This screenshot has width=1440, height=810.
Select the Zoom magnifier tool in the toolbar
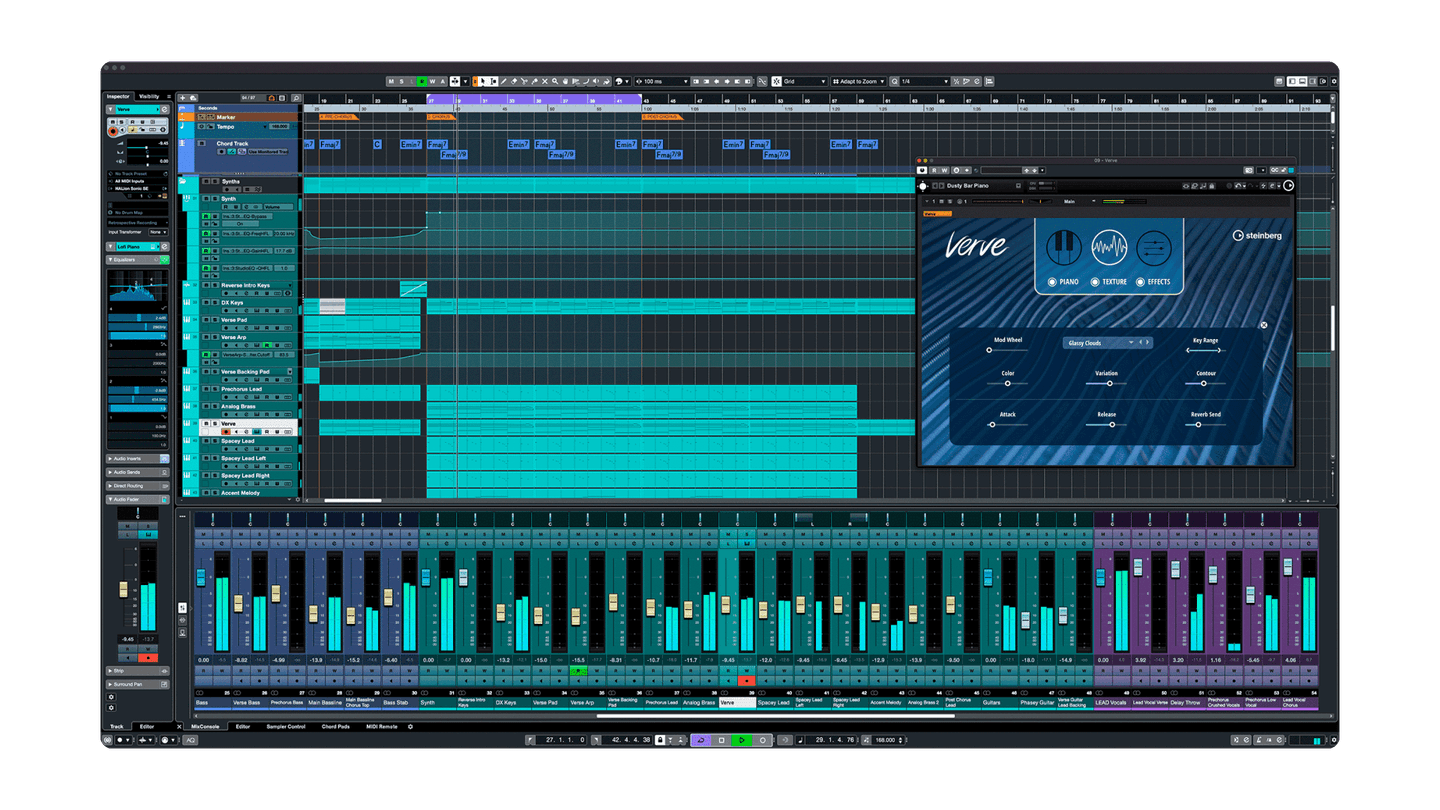[555, 81]
